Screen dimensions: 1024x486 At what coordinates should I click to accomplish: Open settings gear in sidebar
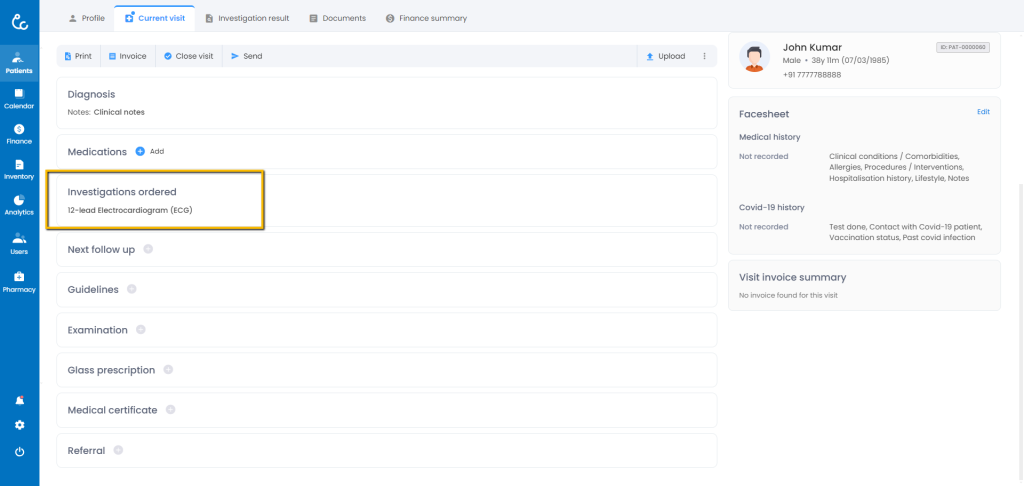coord(19,425)
